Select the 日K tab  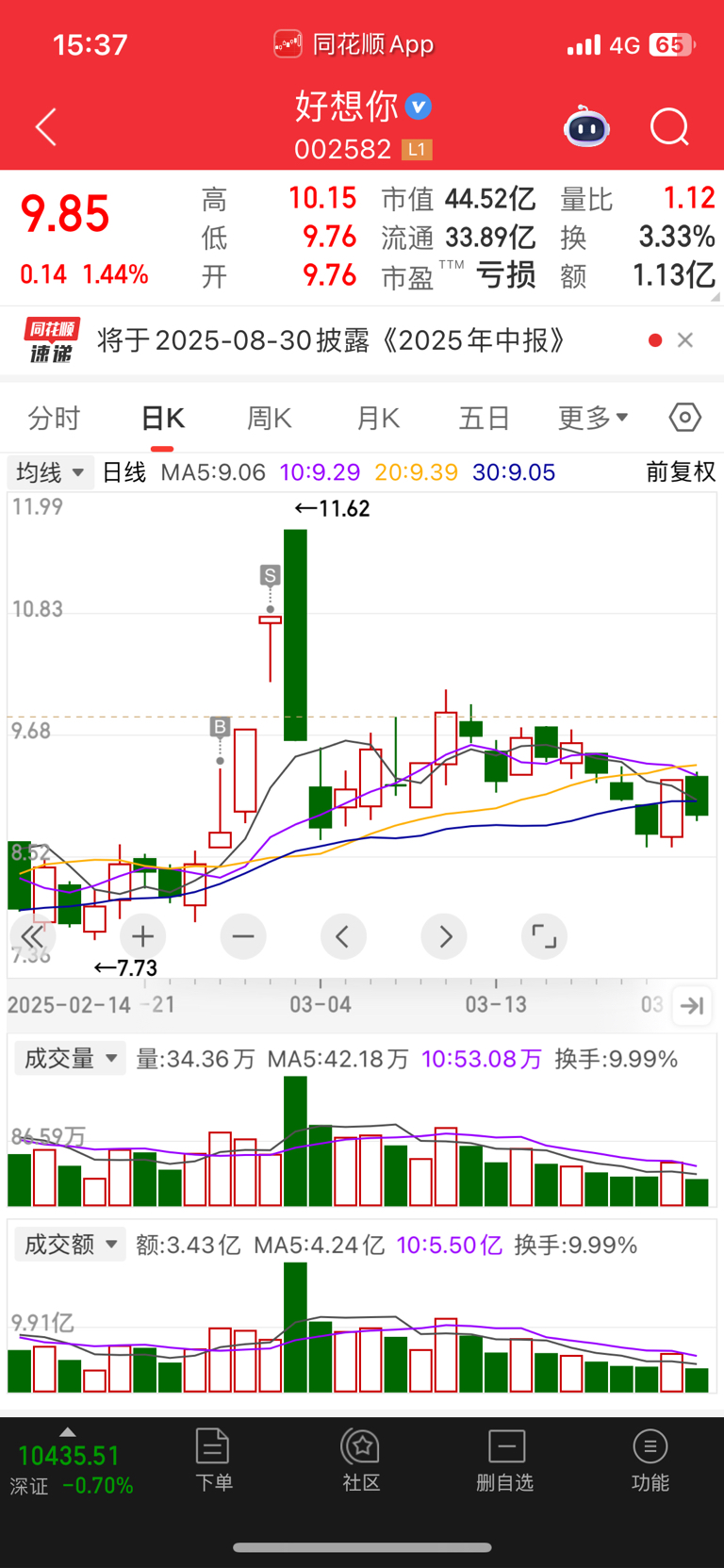click(x=162, y=418)
